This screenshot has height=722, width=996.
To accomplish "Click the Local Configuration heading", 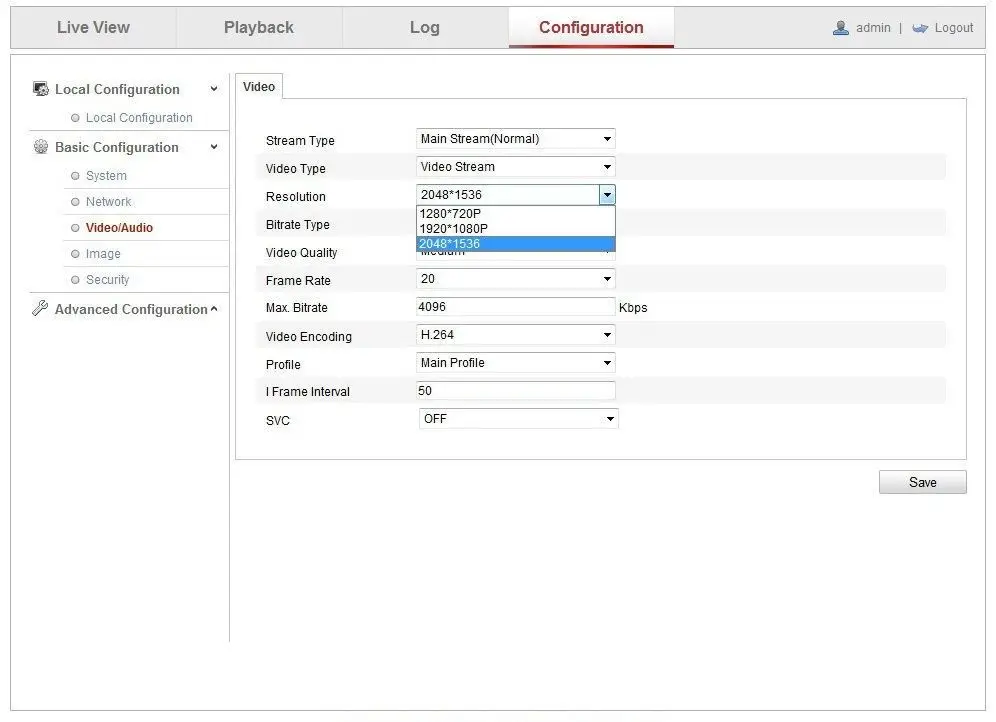I will (x=118, y=90).
